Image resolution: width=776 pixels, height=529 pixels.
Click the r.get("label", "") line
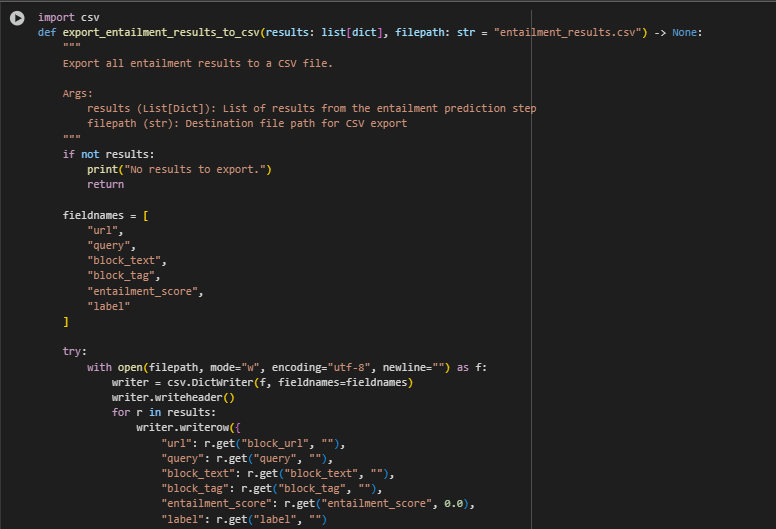pyautogui.click(x=244, y=519)
